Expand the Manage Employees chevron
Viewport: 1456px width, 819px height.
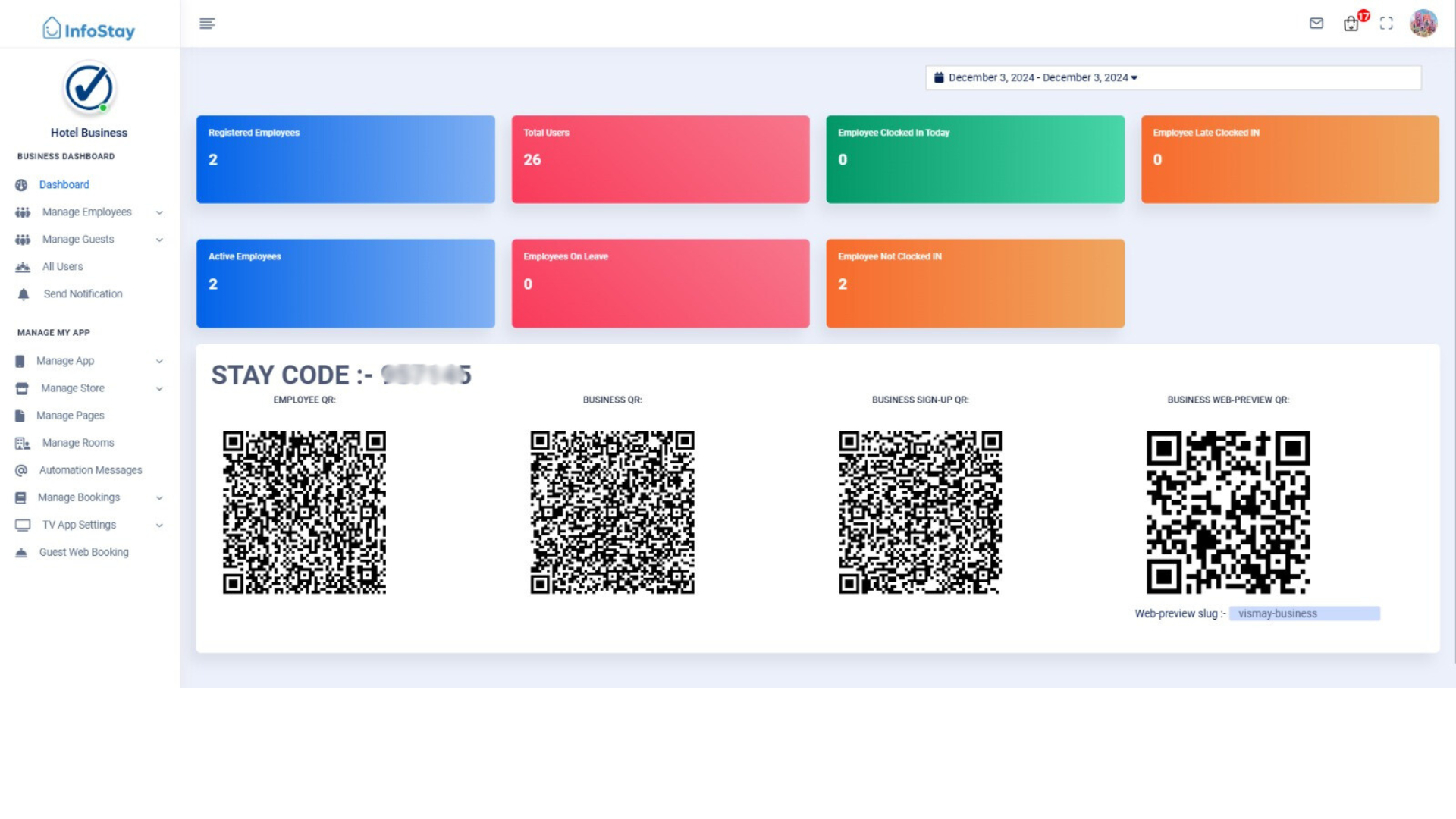coord(159,212)
